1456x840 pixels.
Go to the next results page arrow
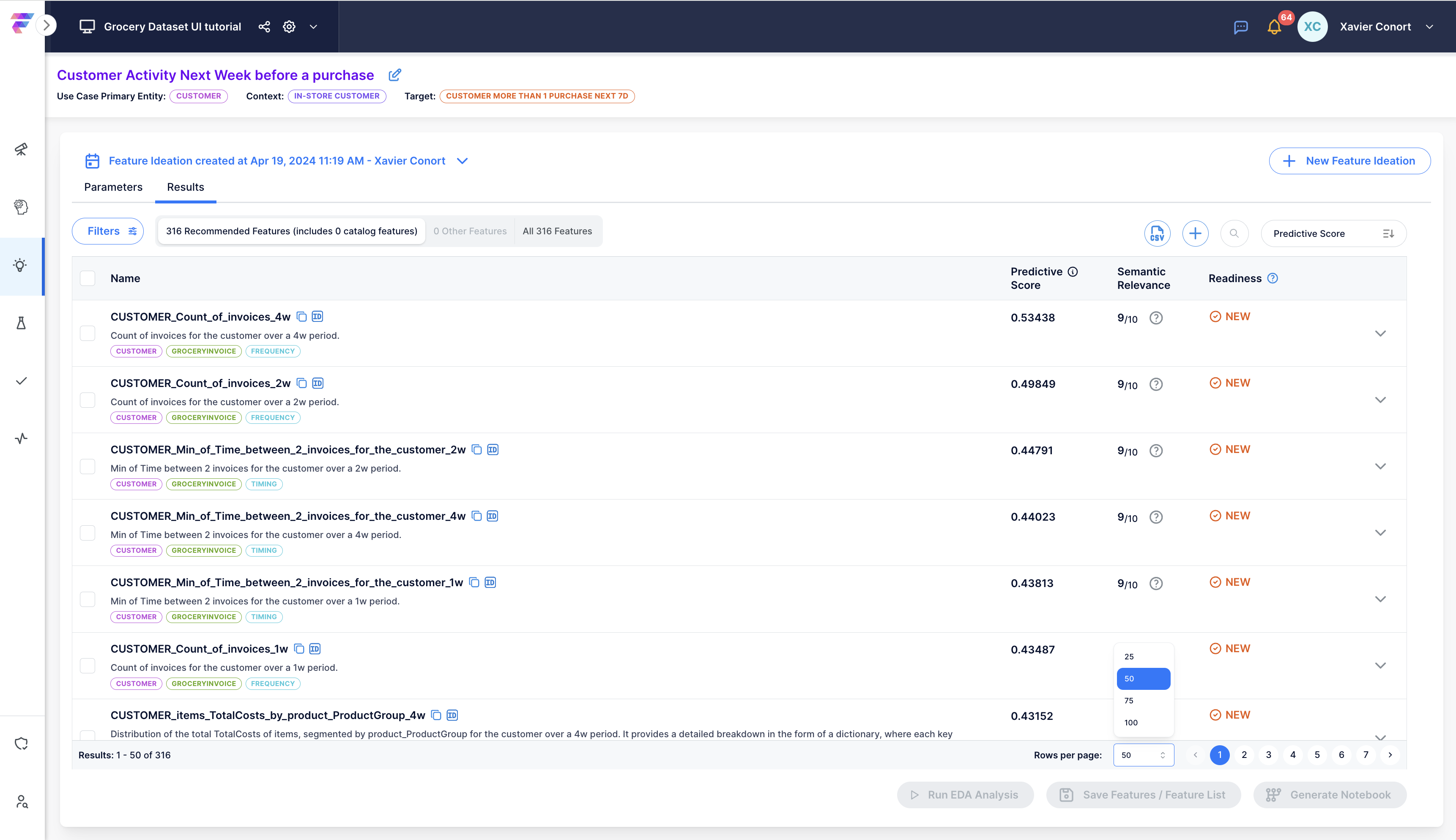coord(1390,755)
